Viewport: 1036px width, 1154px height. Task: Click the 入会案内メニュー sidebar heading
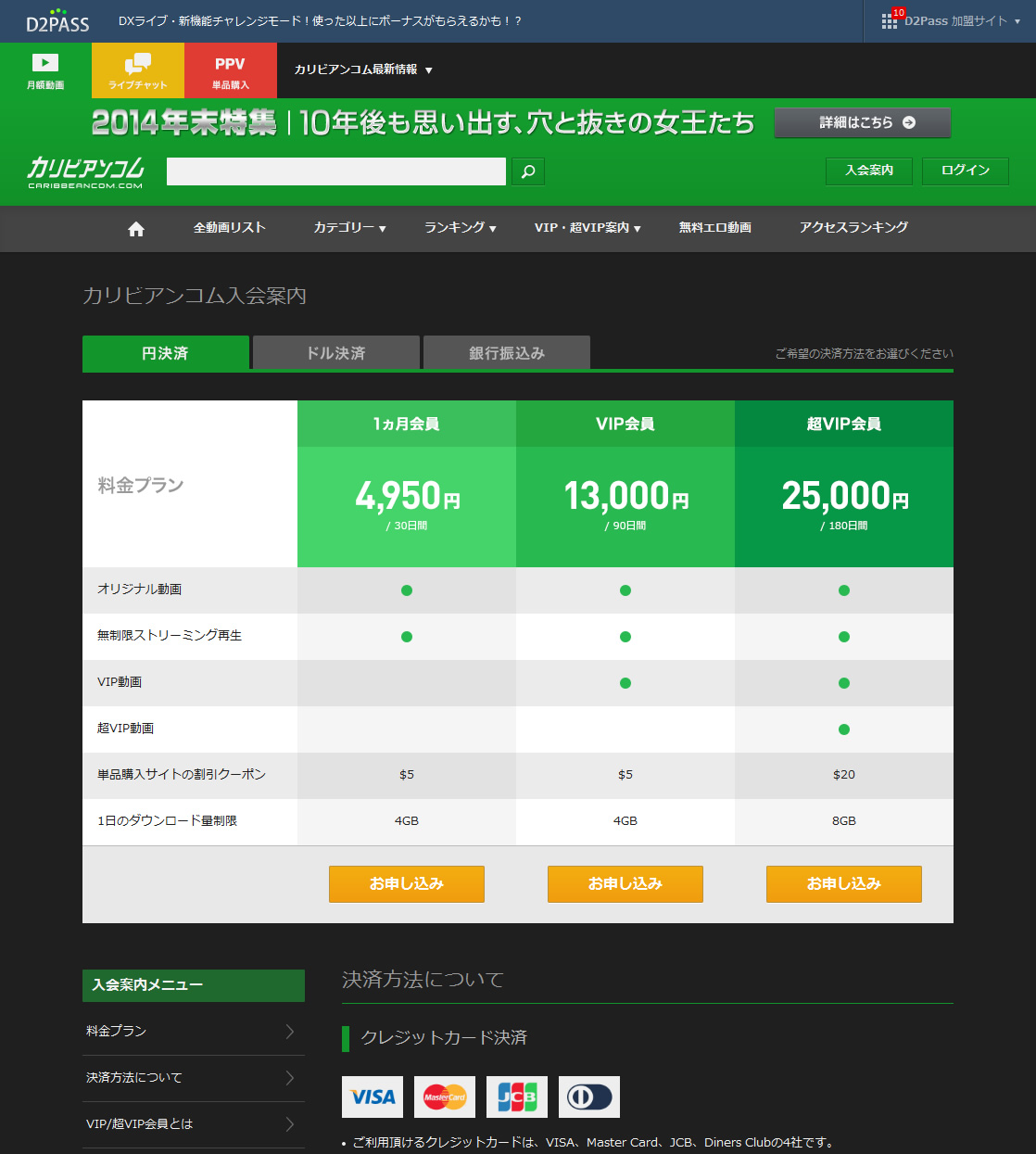194,985
